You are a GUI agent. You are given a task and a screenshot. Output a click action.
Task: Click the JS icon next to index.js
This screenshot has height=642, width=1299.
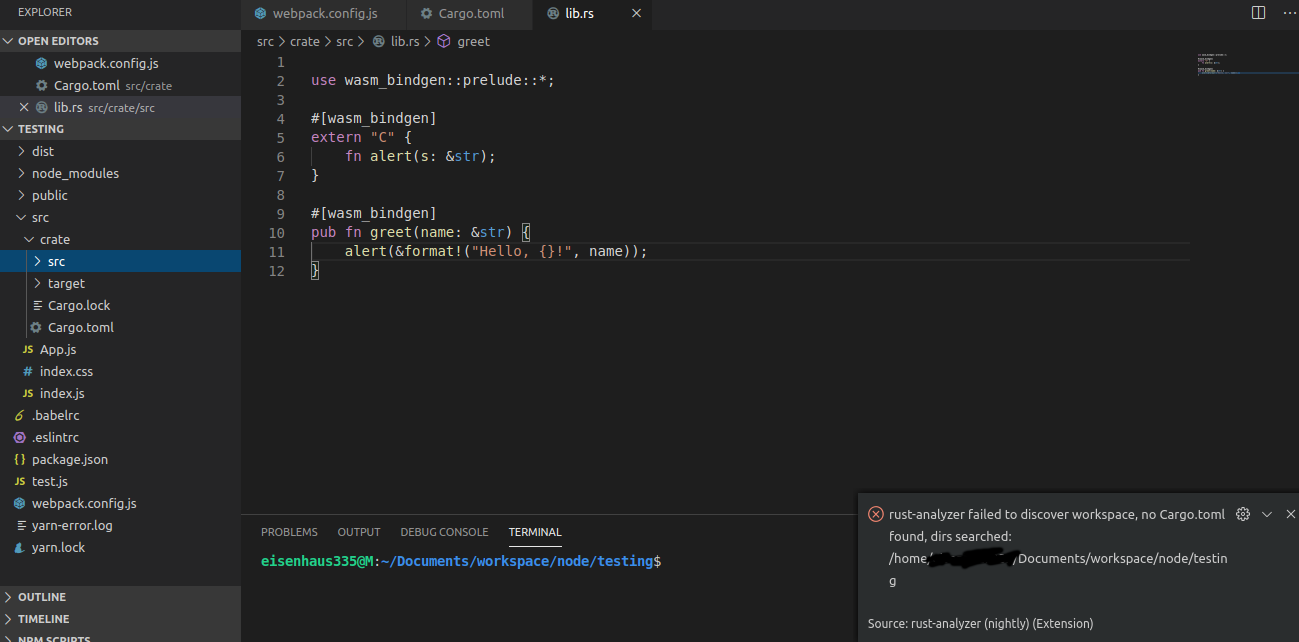pyautogui.click(x=28, y=393)
